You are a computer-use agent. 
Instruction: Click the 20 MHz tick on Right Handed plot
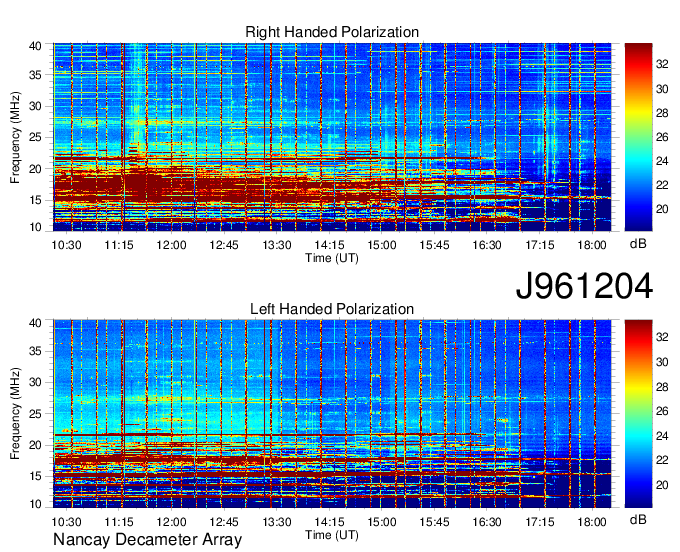click(36, 169)
